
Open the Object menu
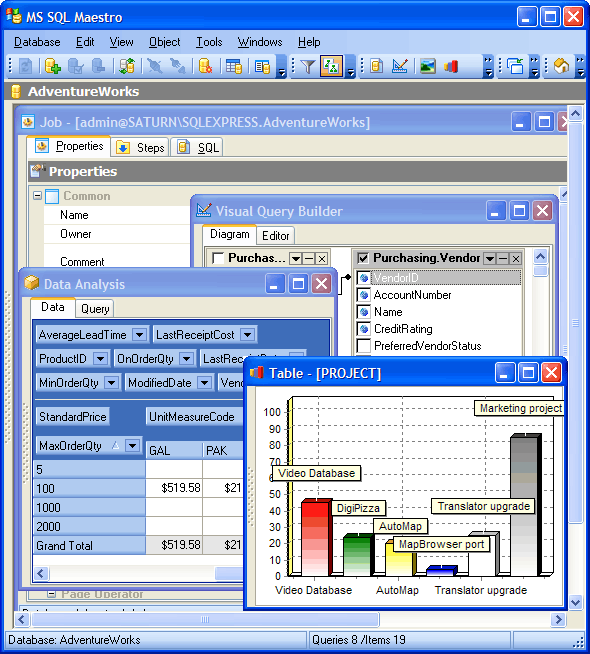tap(165, 42)
